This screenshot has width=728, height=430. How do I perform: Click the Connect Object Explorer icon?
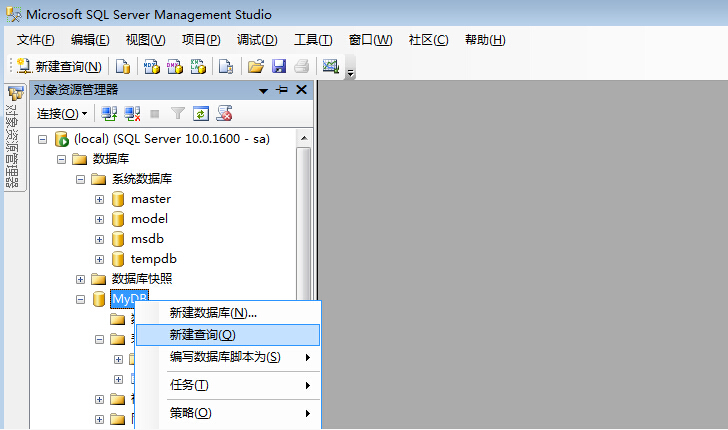pos(109,113)
